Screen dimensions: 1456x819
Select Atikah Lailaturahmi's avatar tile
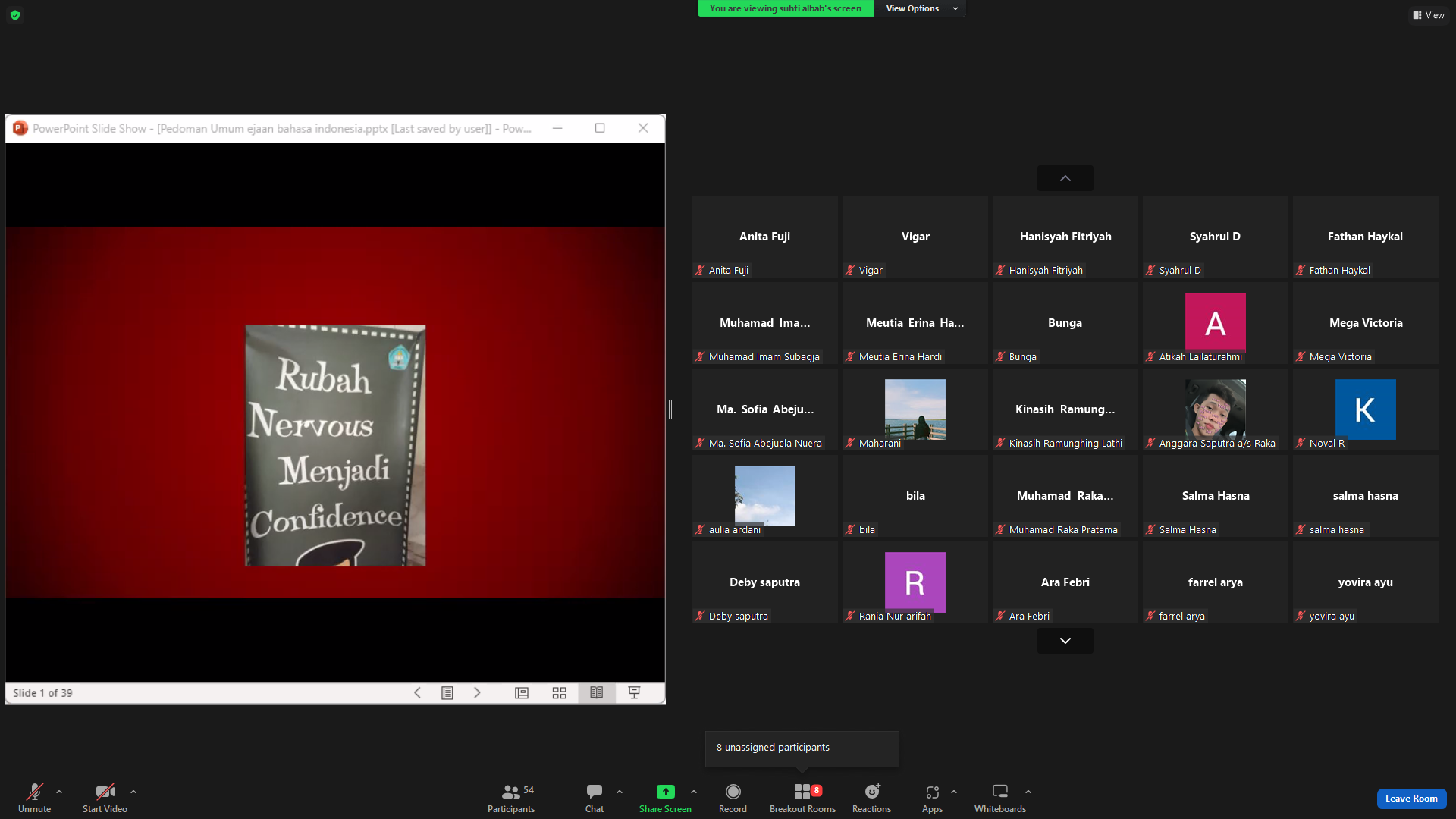tap(1216, 323)
